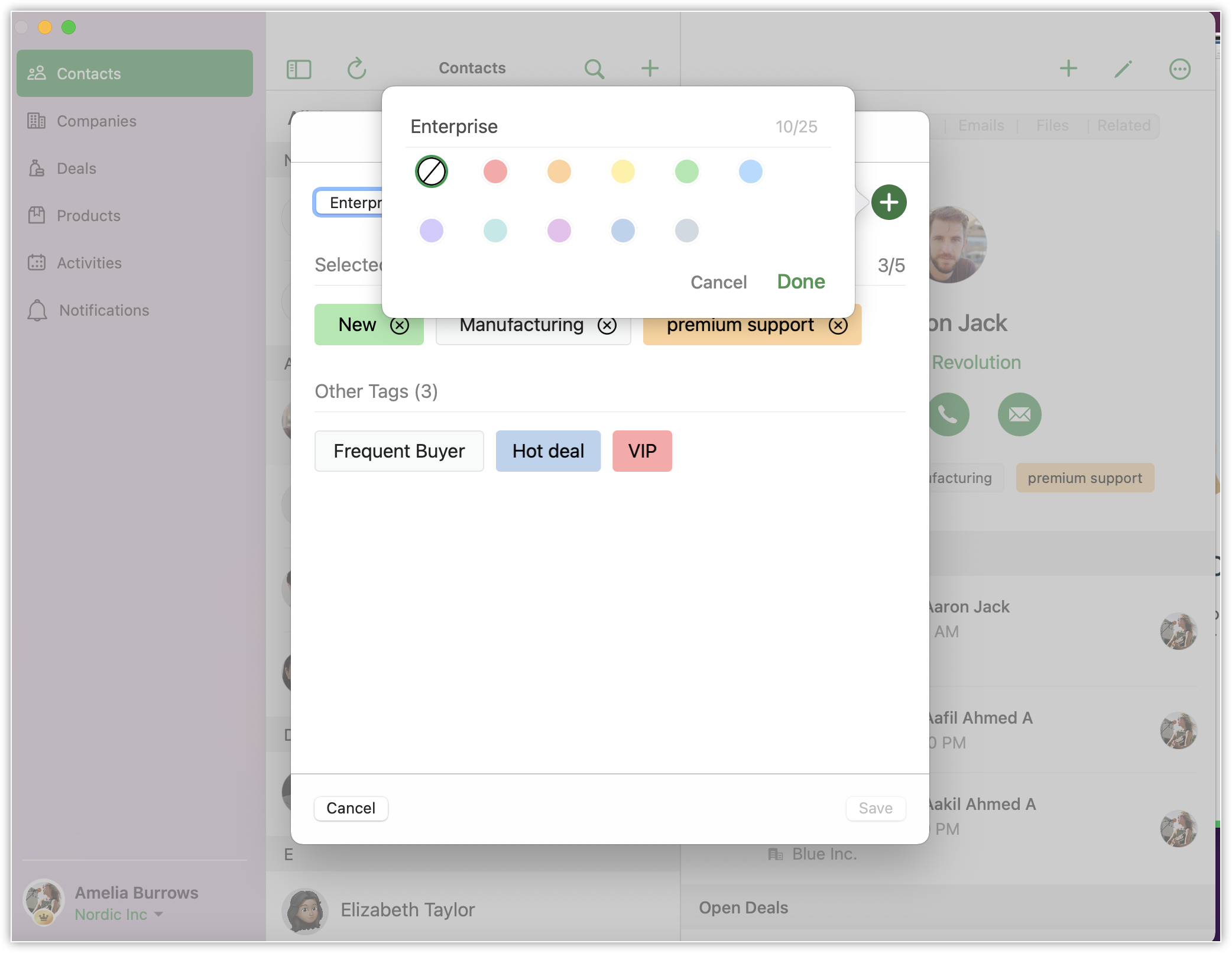Open Deals in the sidebar
This screenshot has width=1232, height=953.
76,168
